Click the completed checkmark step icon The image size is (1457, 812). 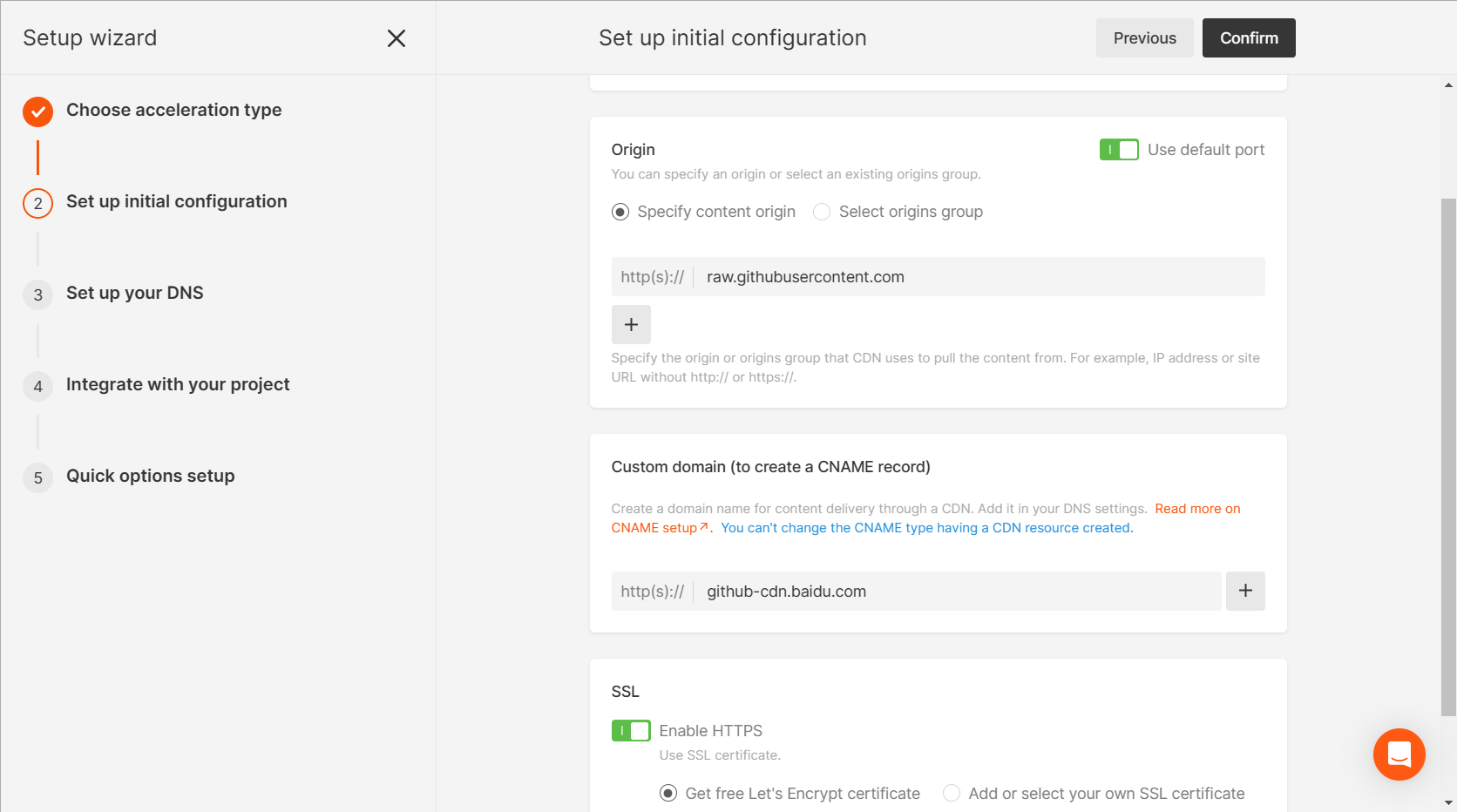pyautogui.click(x=37, y=112)
